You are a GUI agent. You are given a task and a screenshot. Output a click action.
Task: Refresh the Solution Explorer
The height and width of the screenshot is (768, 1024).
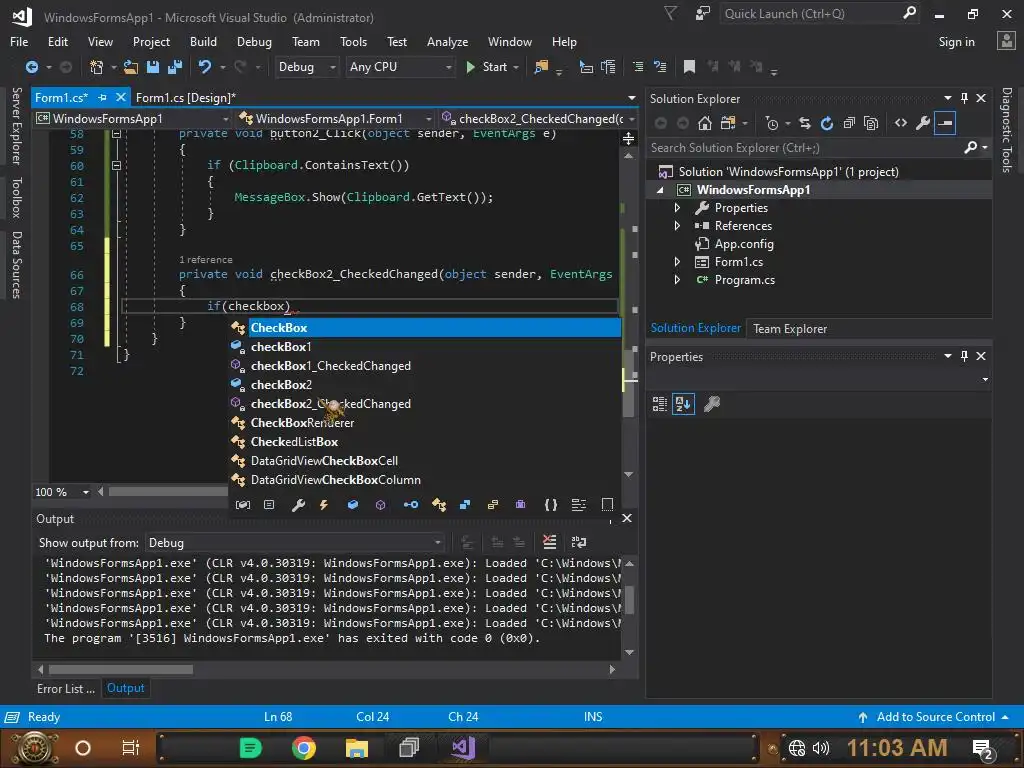(x=827, y=123)
